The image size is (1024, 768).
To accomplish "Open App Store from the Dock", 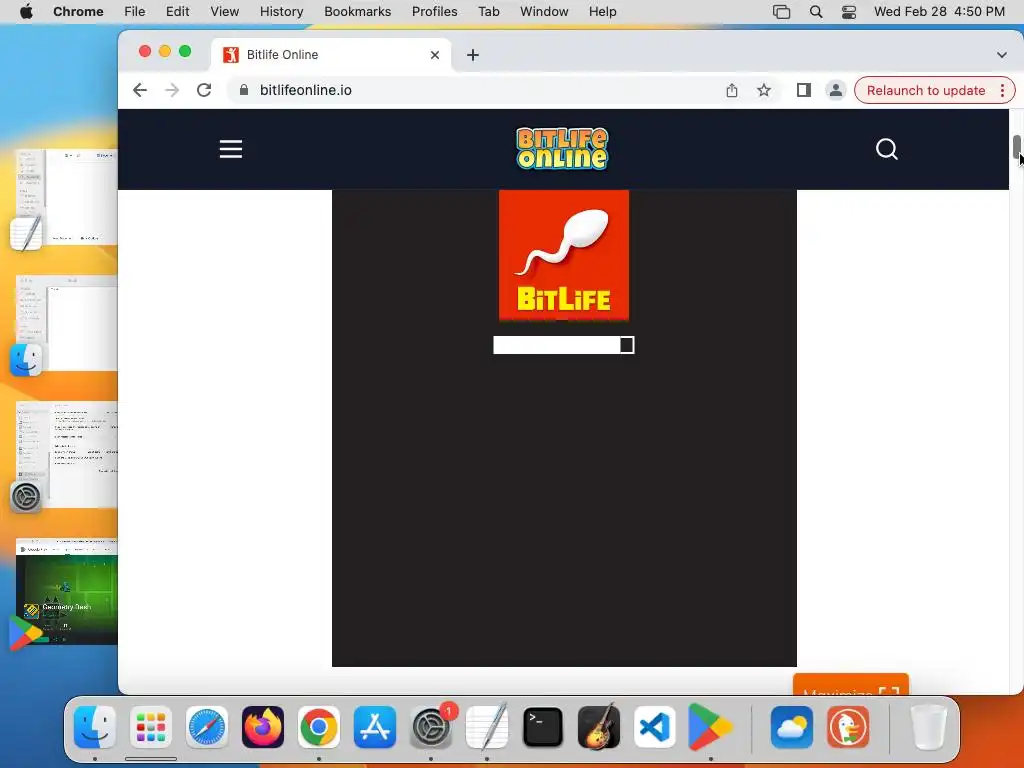I will pyautogui.click(x=375, y=727).
